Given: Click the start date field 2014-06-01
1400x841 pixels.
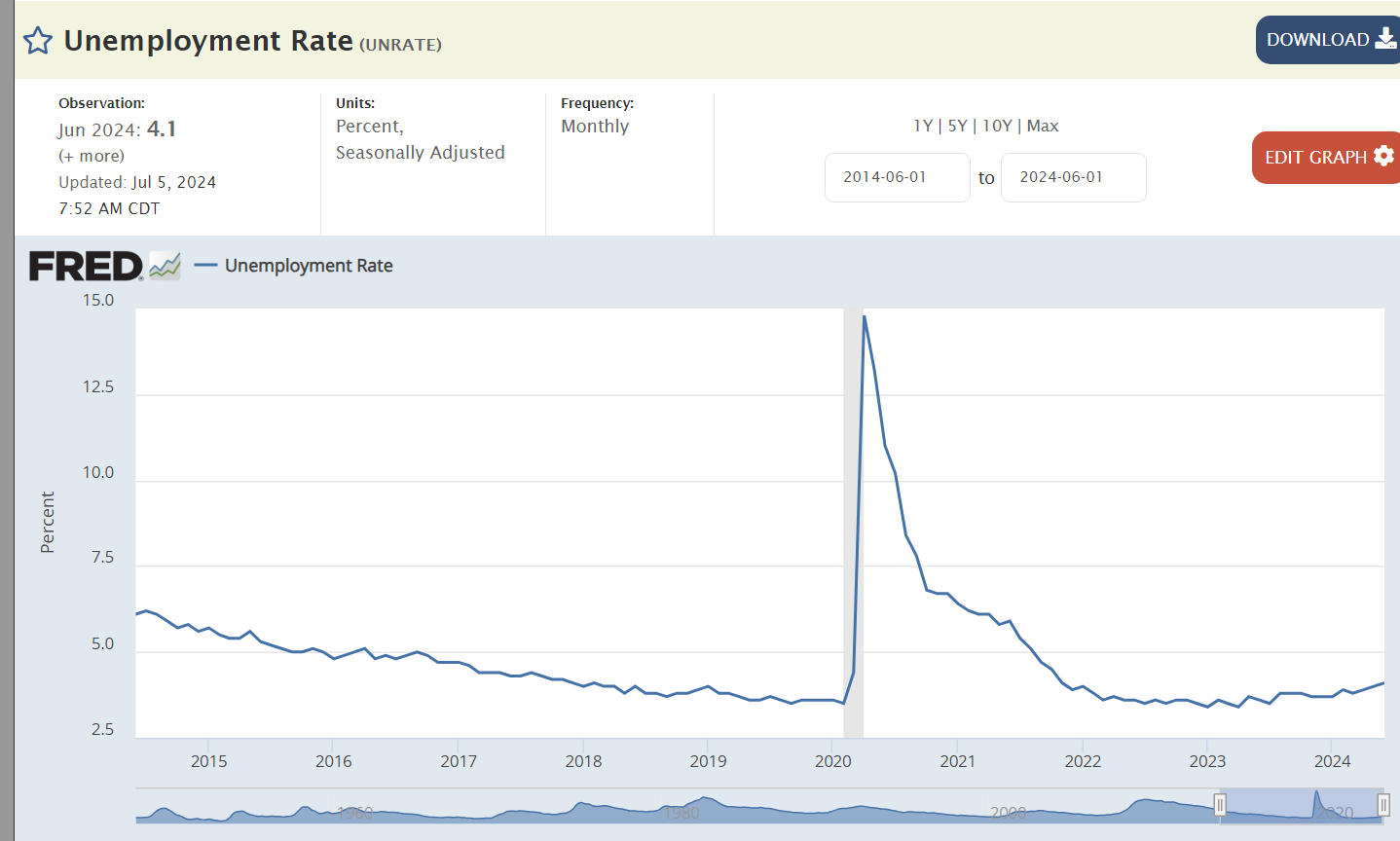Looking at the screenshot, I should [897, 177].
